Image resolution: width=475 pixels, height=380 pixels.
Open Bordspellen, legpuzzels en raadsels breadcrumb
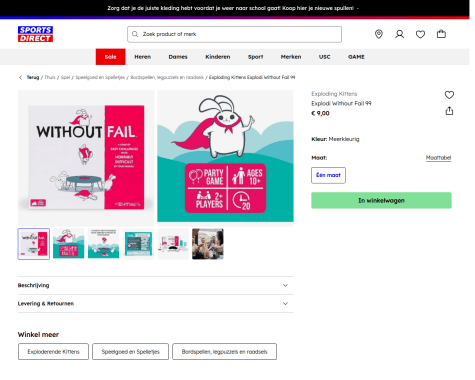tap(167, 77)
